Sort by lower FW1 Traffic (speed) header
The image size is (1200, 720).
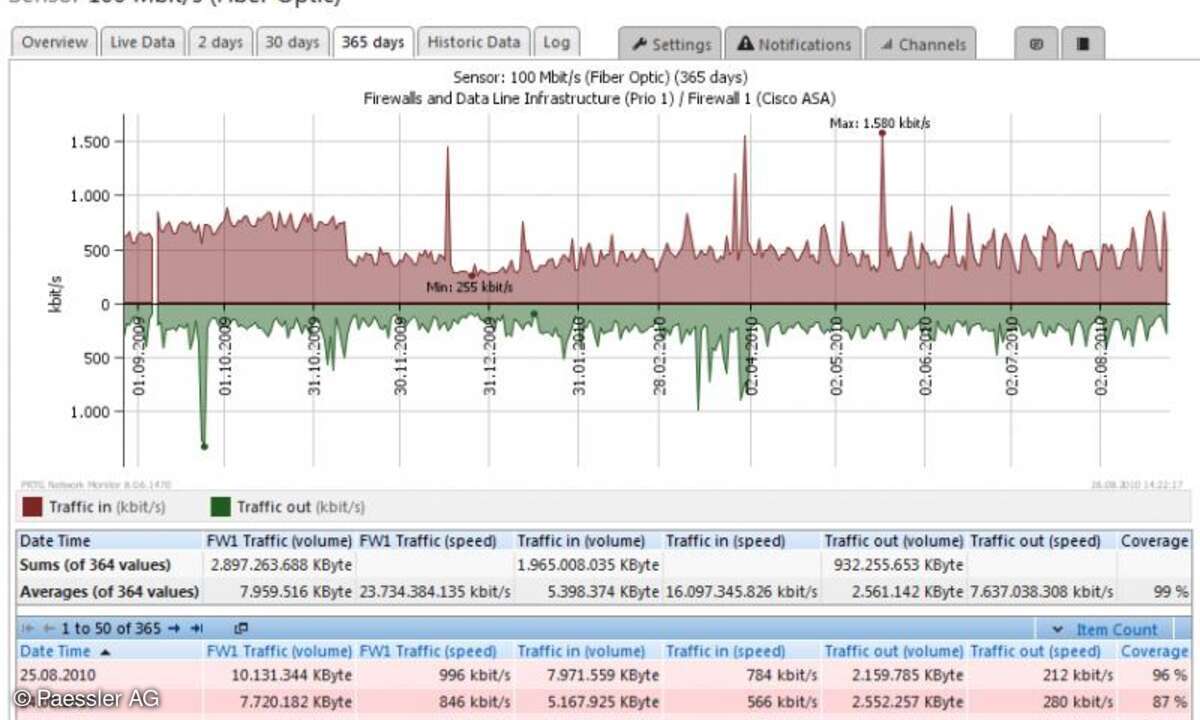[428, 651]
